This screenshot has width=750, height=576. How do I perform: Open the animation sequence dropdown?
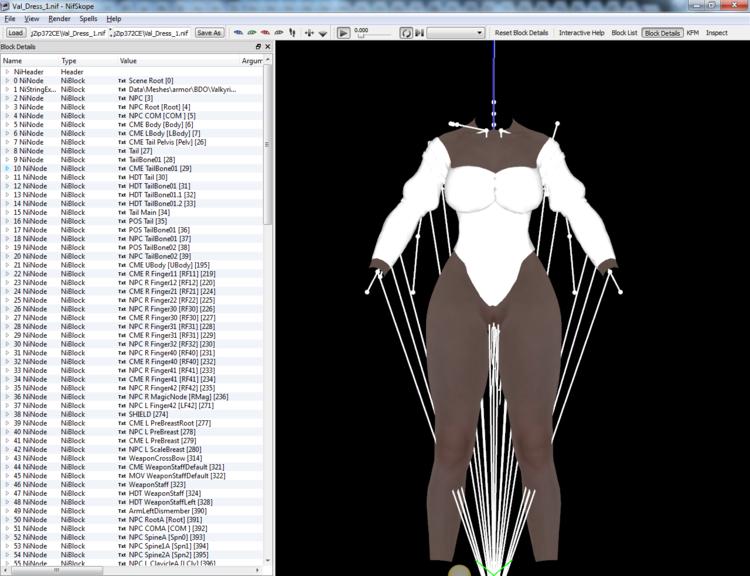(x=456, y=33)
